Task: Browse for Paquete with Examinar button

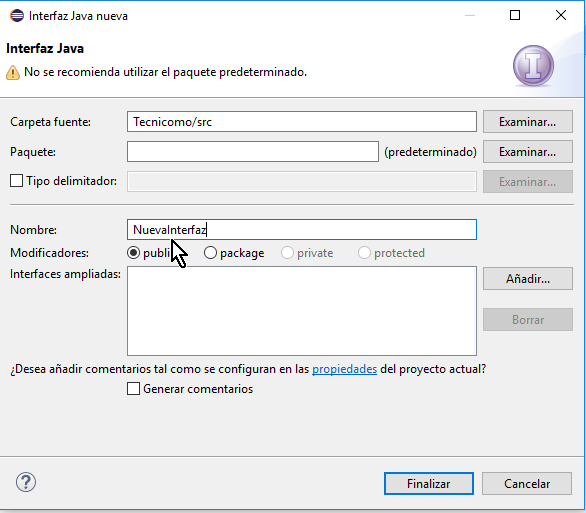Action: pyautogui.click(x=527, y=152)
